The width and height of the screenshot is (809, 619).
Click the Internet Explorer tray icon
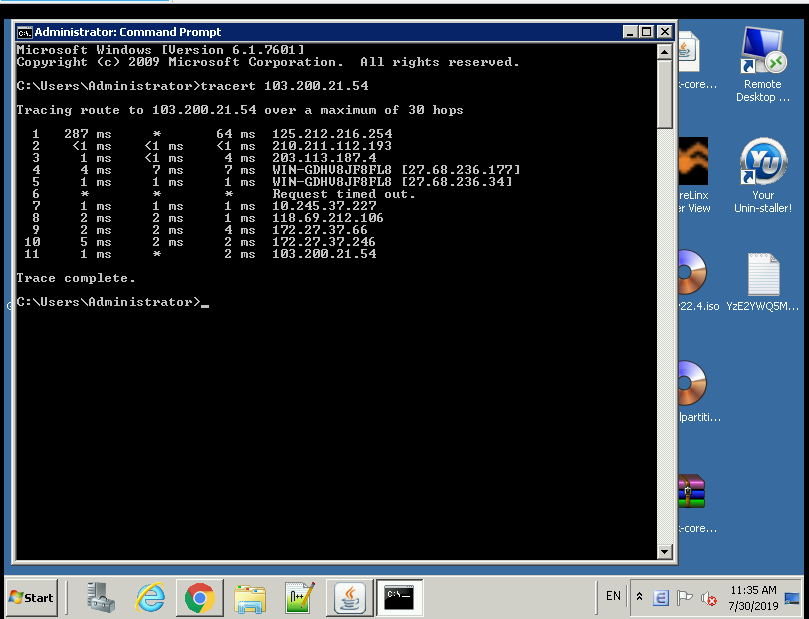click(661, 598)
